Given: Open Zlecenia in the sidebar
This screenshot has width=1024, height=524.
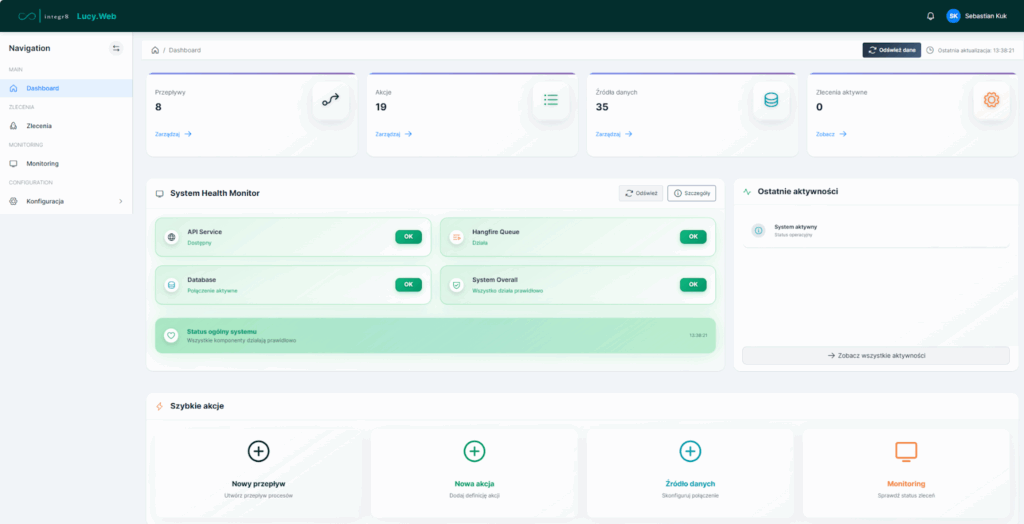Looking at the screenshot, I should [x=39, y=126].
